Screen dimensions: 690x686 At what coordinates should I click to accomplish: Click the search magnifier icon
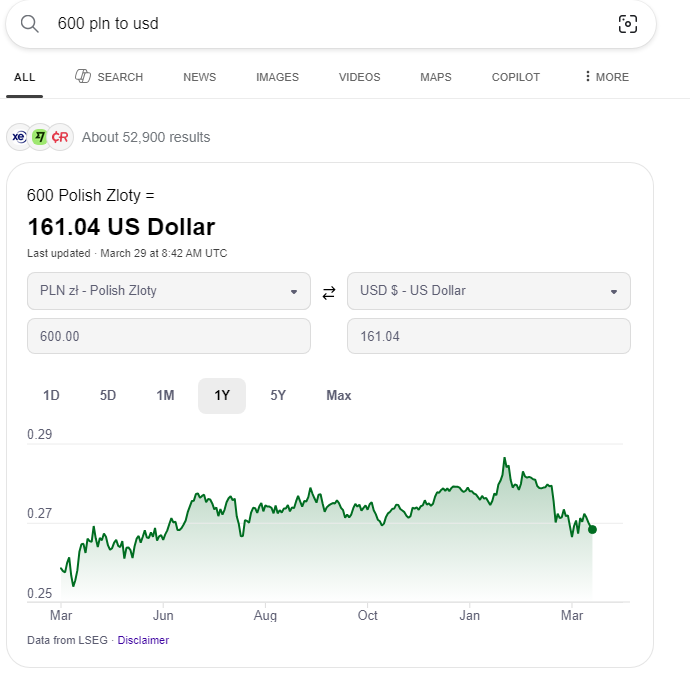(30, 24)
